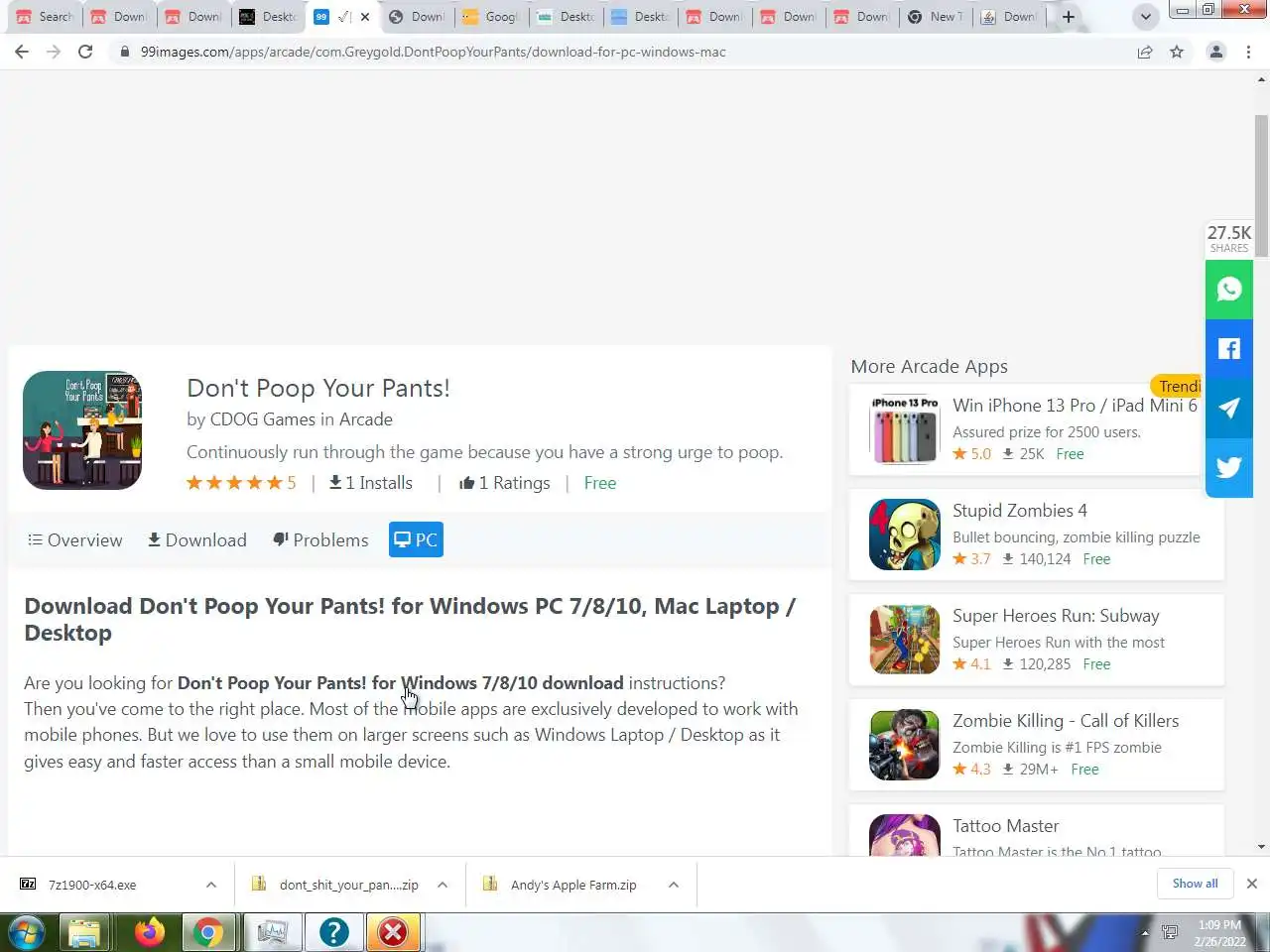The image size is (1270, 952).
Task: Switch to the Google tab
Action: click(492, 17)
